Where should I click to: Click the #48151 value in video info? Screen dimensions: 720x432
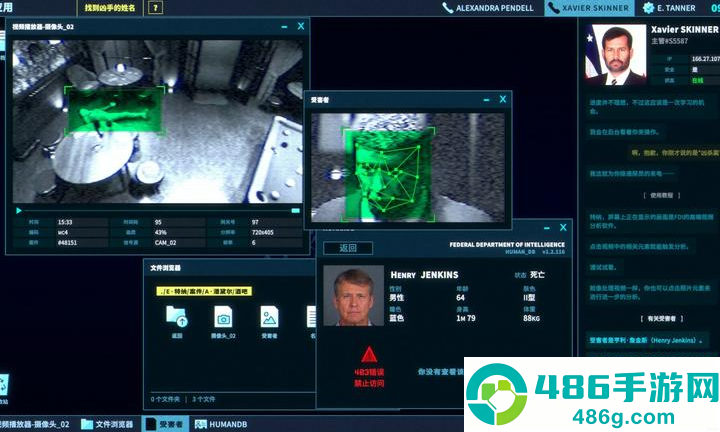point(67,242)
